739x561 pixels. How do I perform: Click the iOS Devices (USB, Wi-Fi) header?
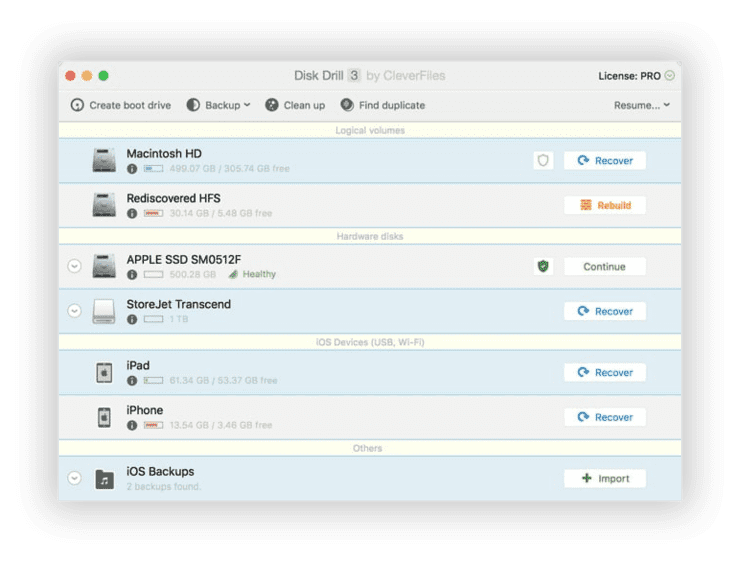(370, 343)
